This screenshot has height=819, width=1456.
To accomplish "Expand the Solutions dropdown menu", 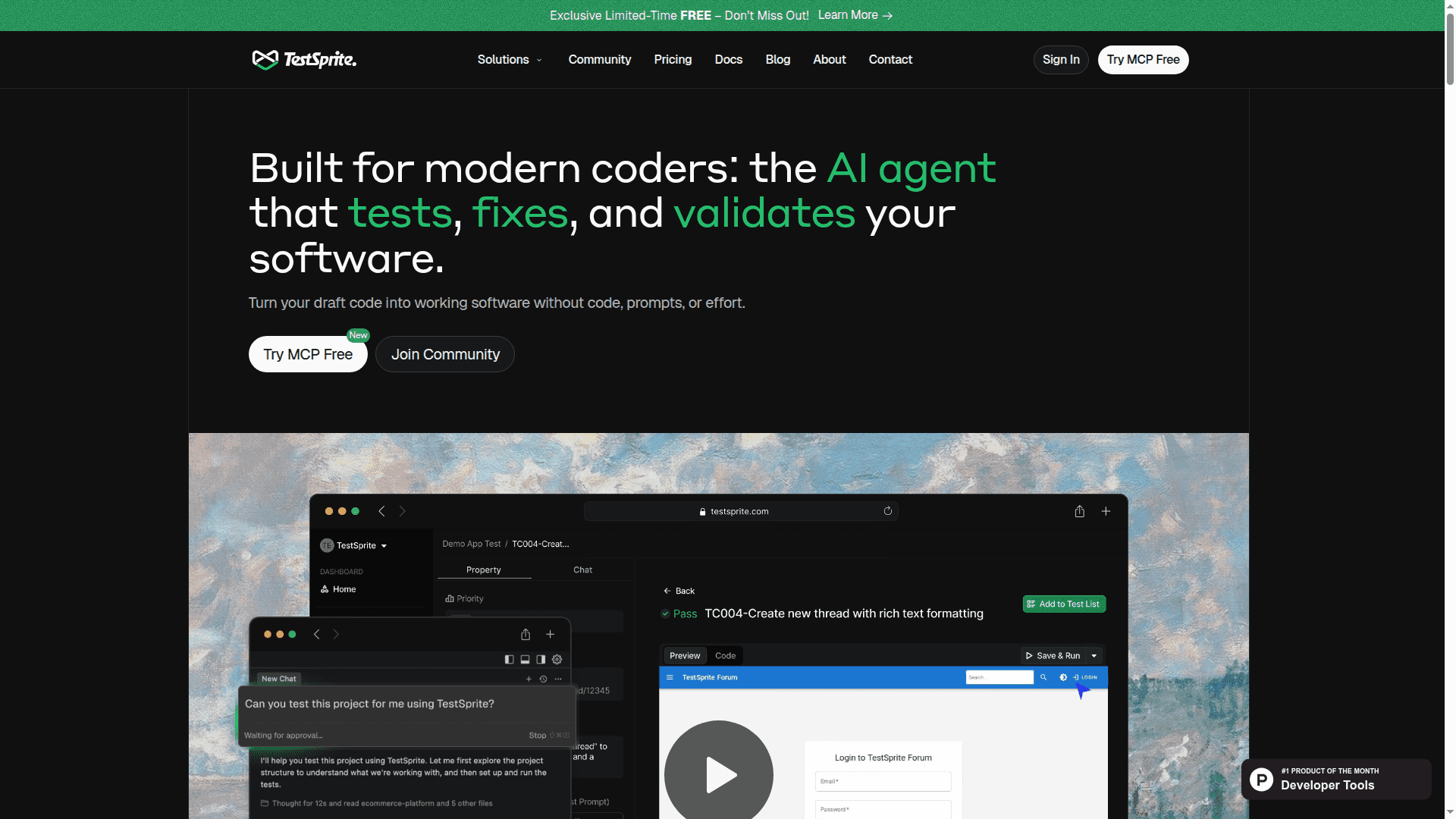I will click(510, 59).
